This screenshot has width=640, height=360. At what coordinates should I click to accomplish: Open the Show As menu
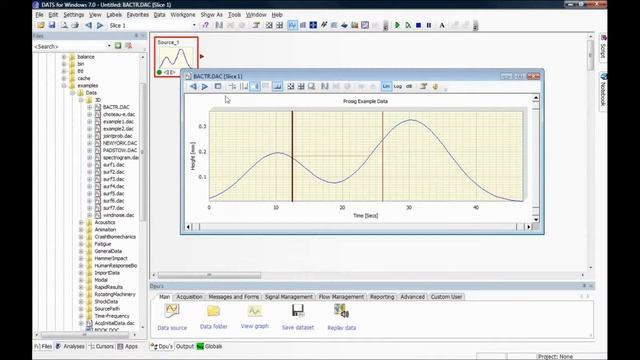[x=211, y=15]
